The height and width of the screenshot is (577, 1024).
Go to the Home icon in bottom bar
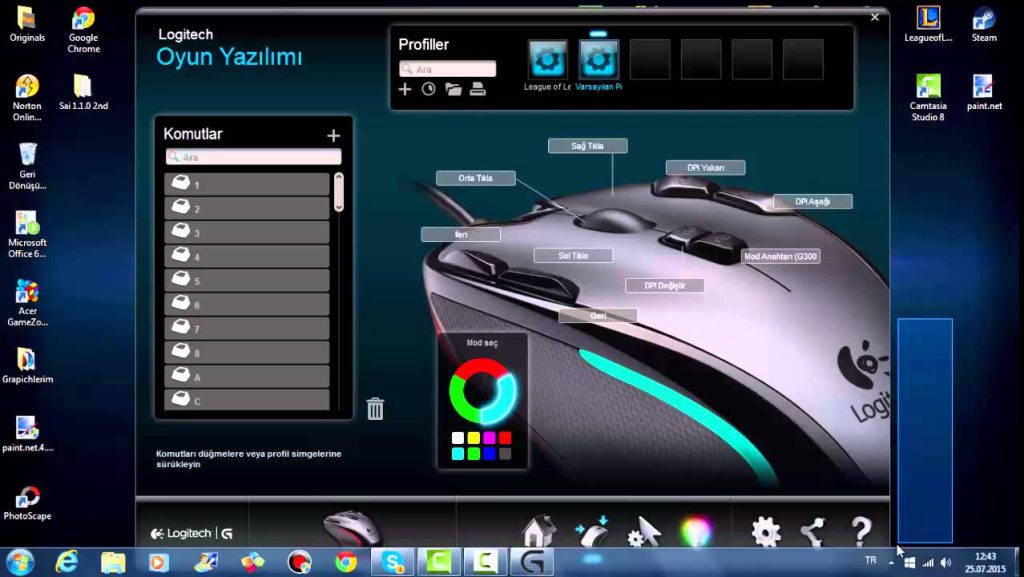[x=539, y=531]
